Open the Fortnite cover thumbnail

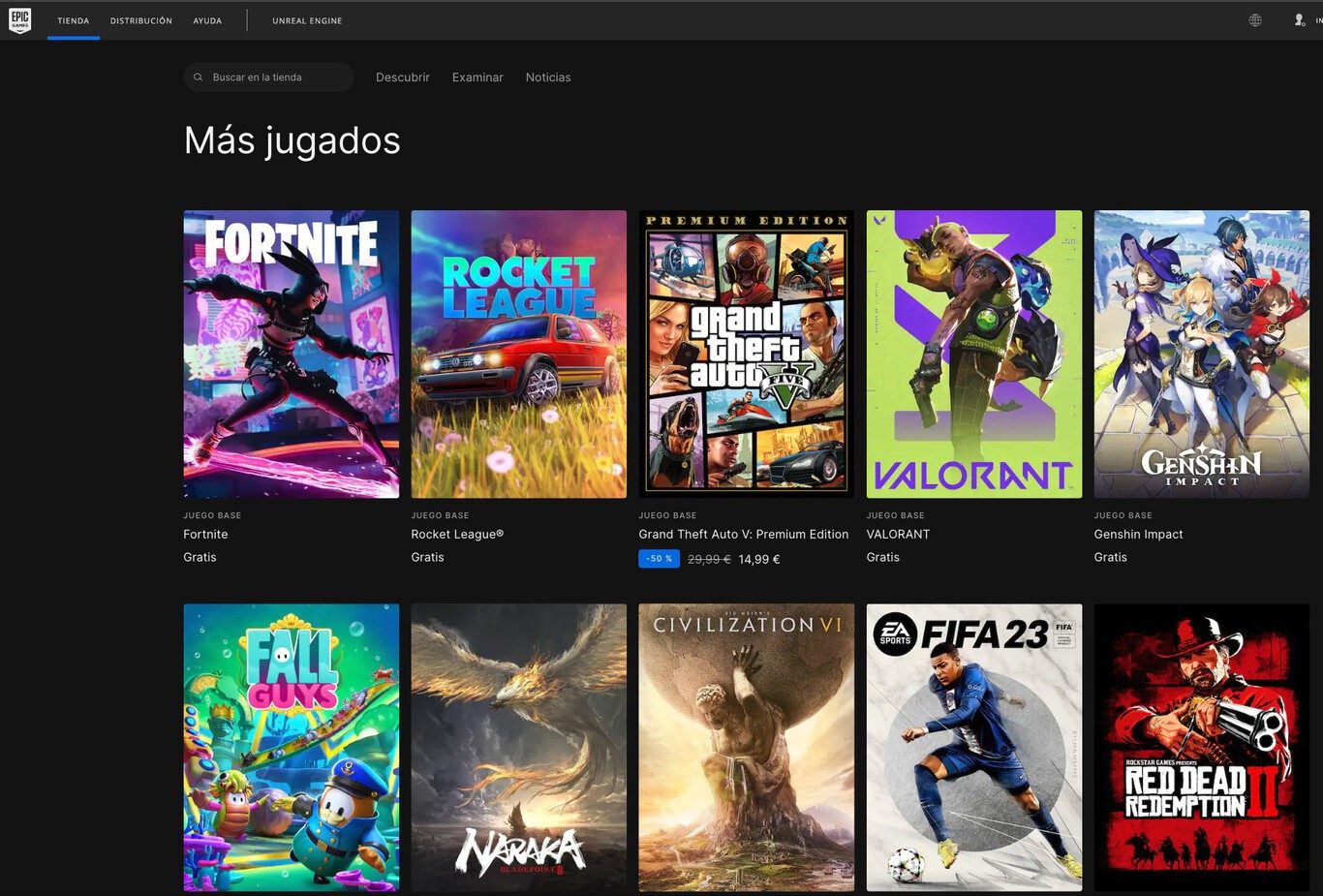click(291, 354)
